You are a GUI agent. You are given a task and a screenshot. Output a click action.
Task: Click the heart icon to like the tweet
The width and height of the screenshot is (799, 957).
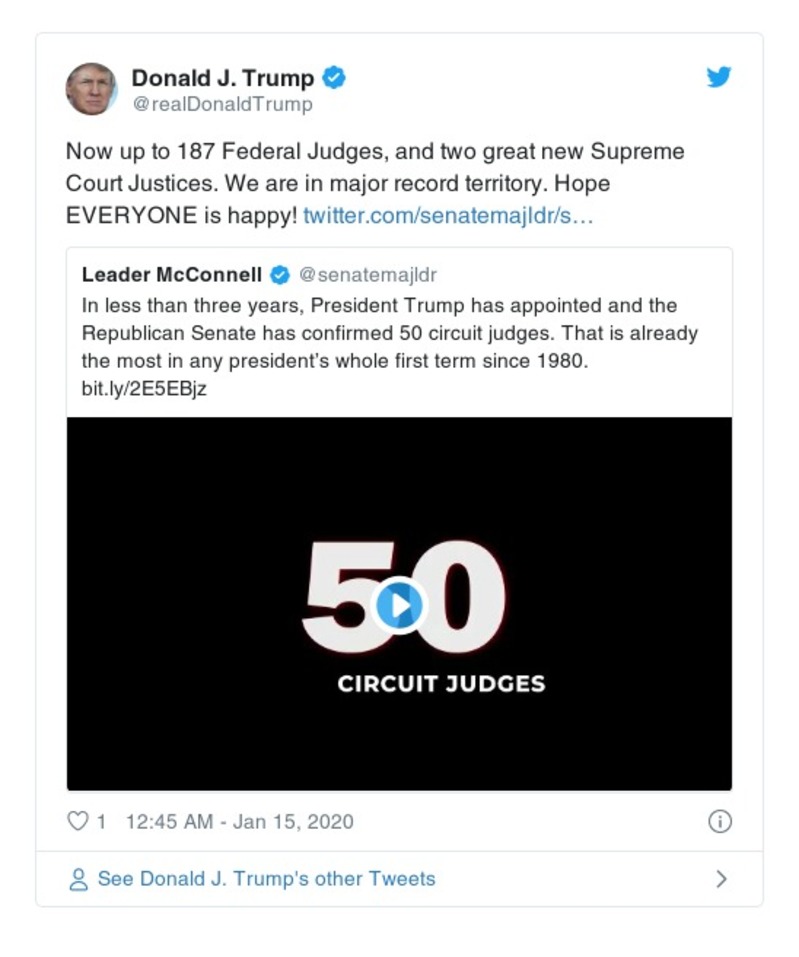76,821
